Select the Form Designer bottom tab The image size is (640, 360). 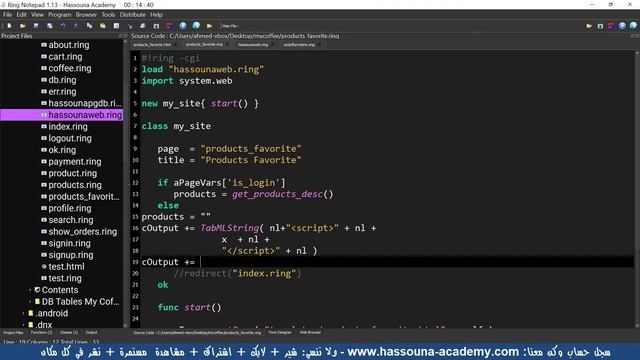(x=280, y=333)
